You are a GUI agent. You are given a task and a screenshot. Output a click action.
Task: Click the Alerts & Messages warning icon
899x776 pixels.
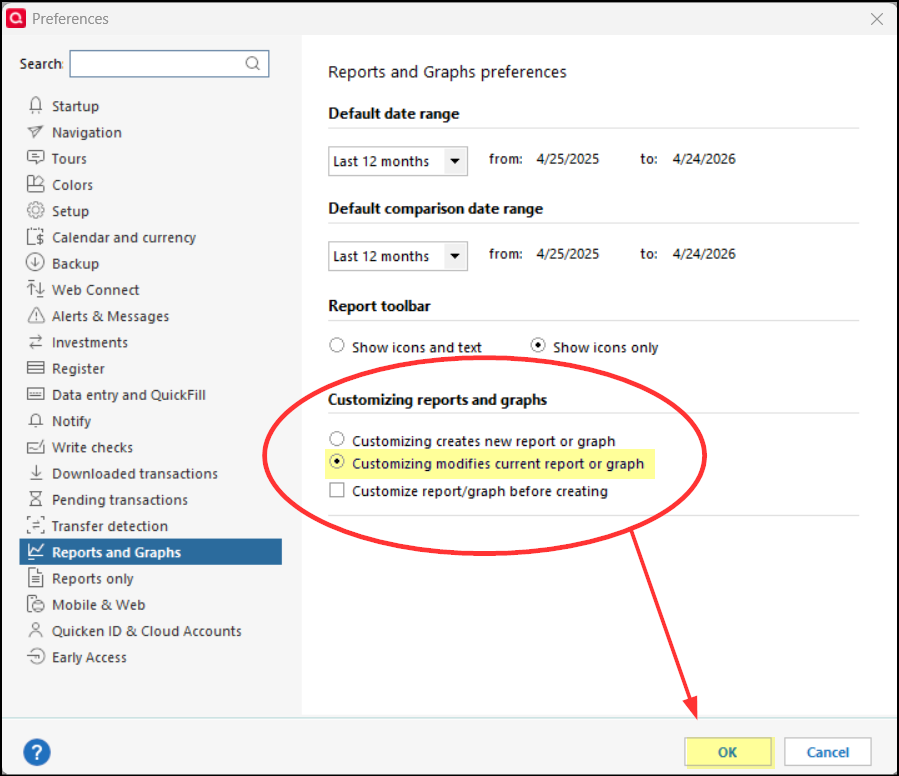[36, 315]
